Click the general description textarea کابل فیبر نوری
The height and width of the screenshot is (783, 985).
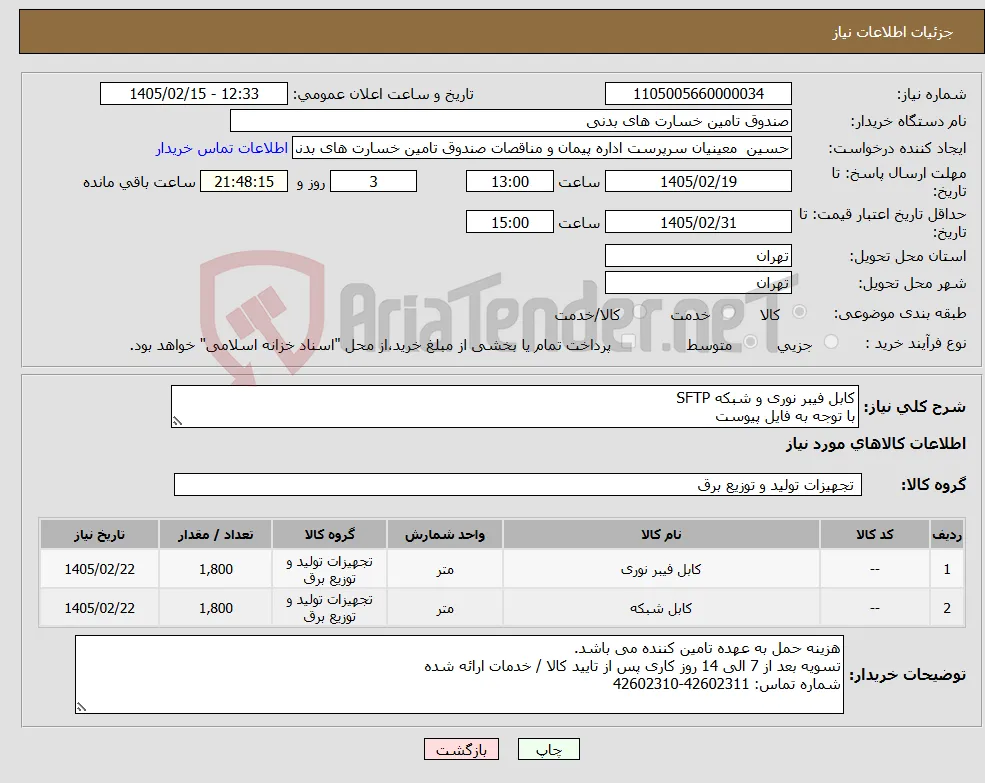[514, 407]
